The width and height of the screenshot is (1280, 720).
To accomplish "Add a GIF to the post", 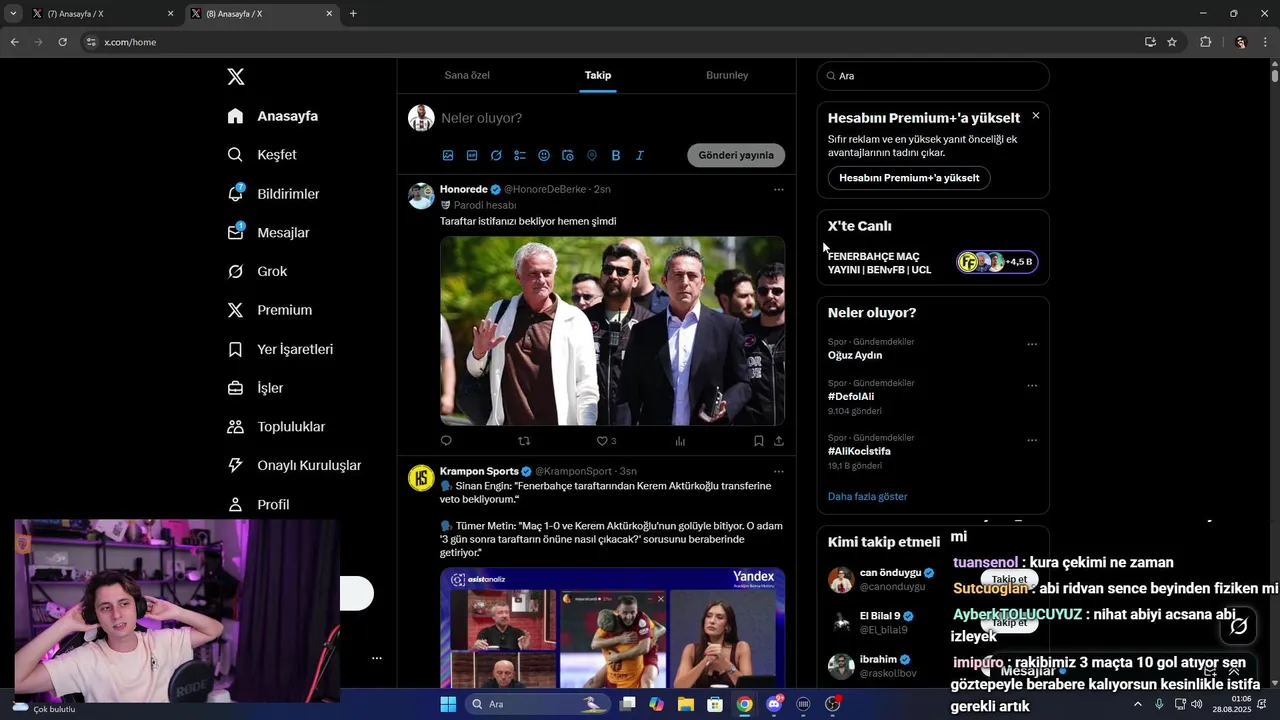I will point(472,155).
